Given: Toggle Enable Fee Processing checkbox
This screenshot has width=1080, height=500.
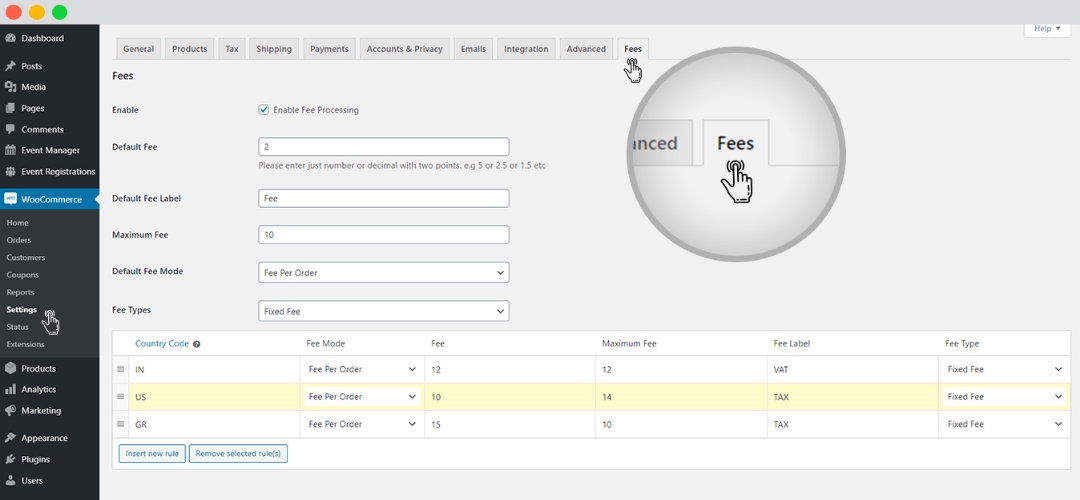Looking at the screenshot, I should (x=264, y=110).
